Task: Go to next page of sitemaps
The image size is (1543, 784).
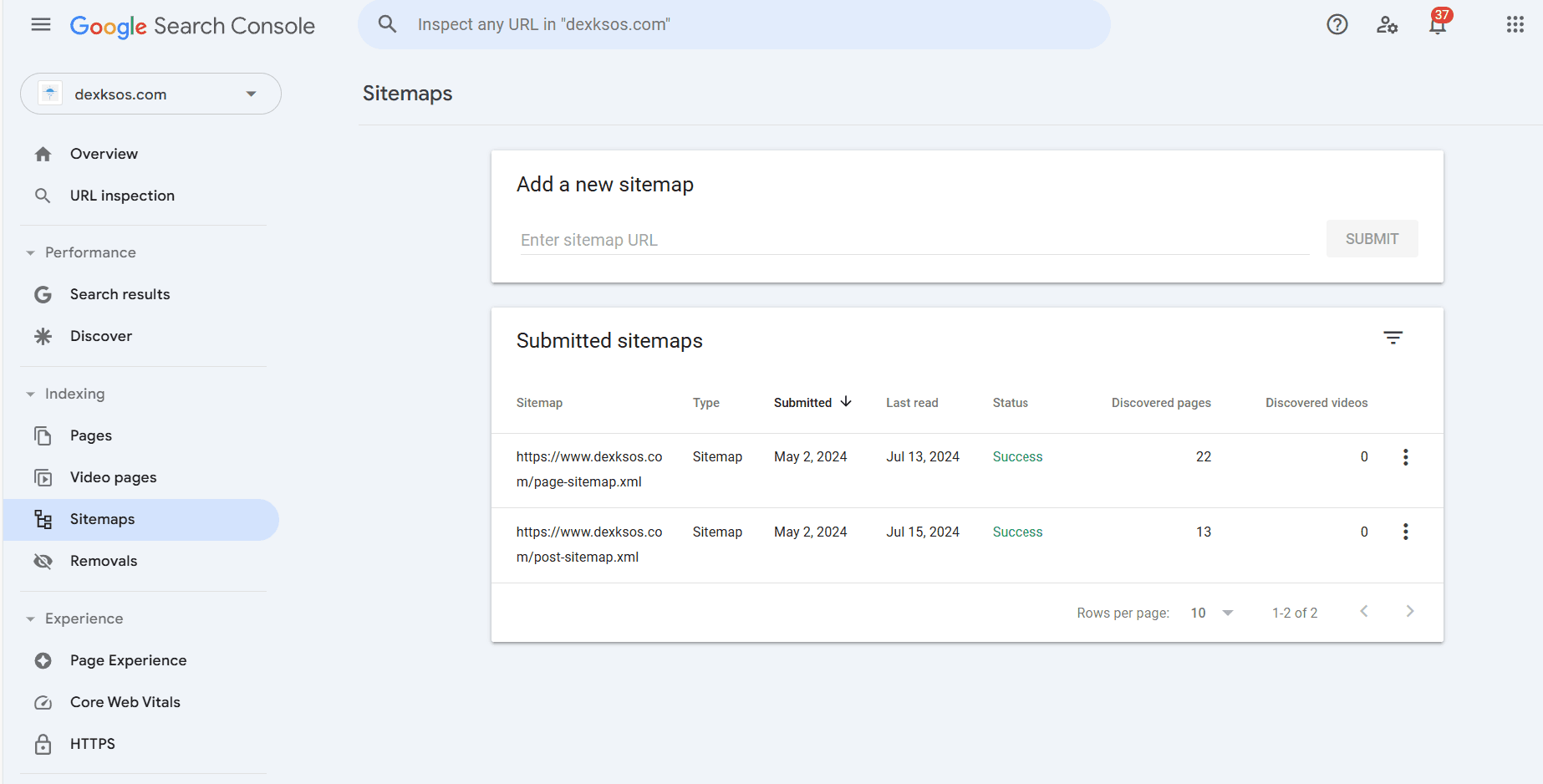Action: [1410, 611]
